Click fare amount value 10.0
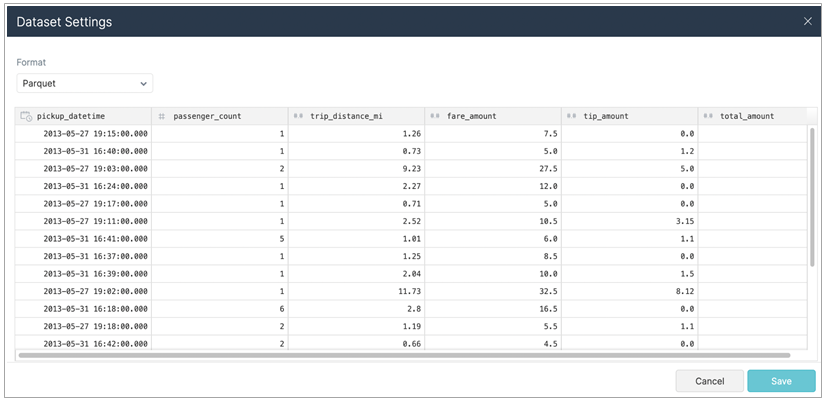 coord(548,274)
